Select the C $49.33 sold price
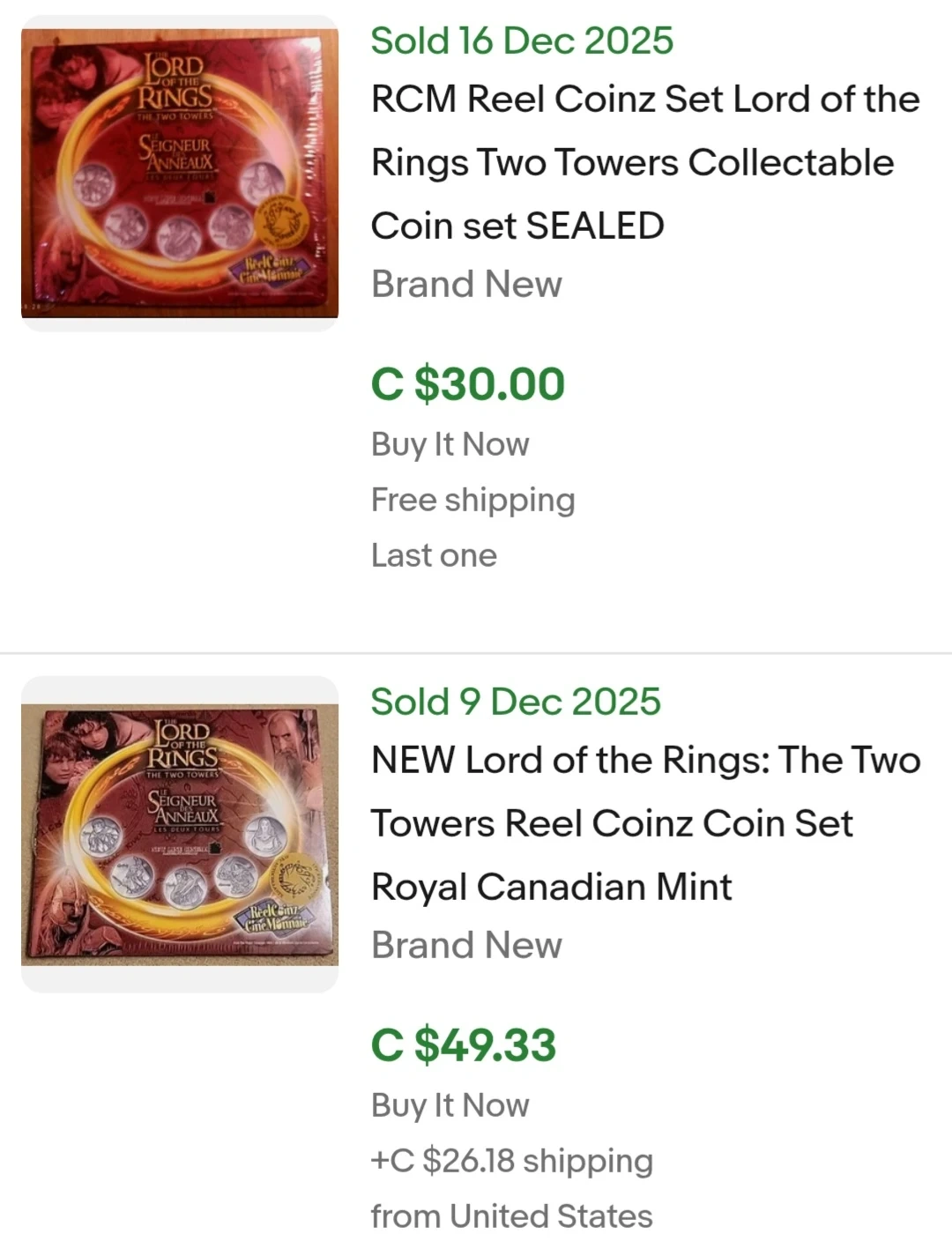The image size is (952, 1249). point(464,1045)
